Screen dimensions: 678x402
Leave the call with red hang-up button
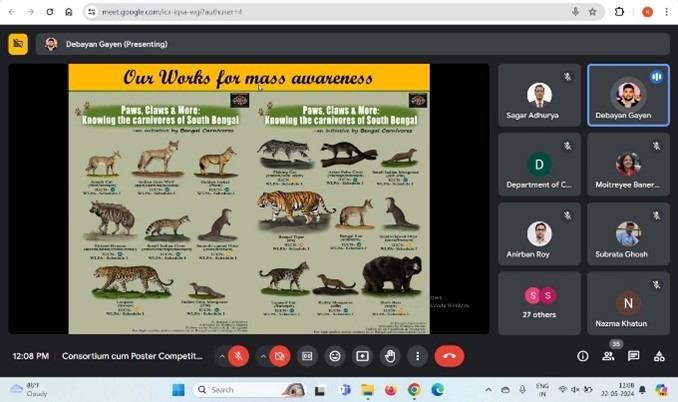449,356
